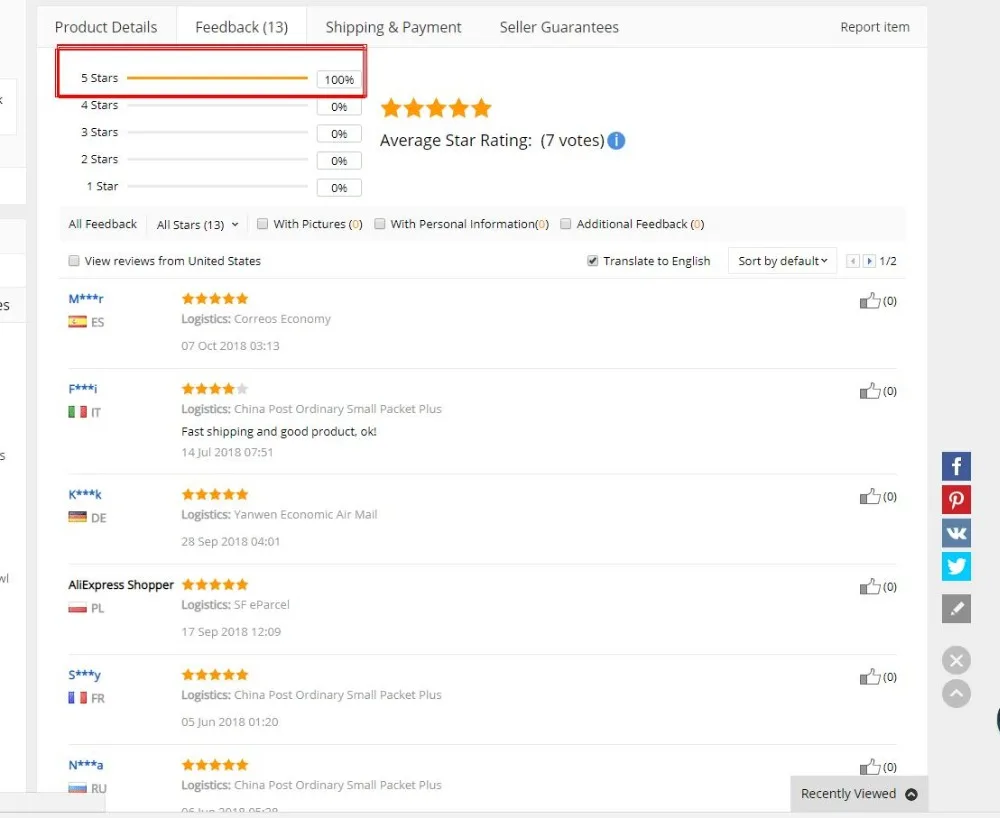Click the Italy flag icon
Viewport: 1000px width, 818px height.
[77, 412]
